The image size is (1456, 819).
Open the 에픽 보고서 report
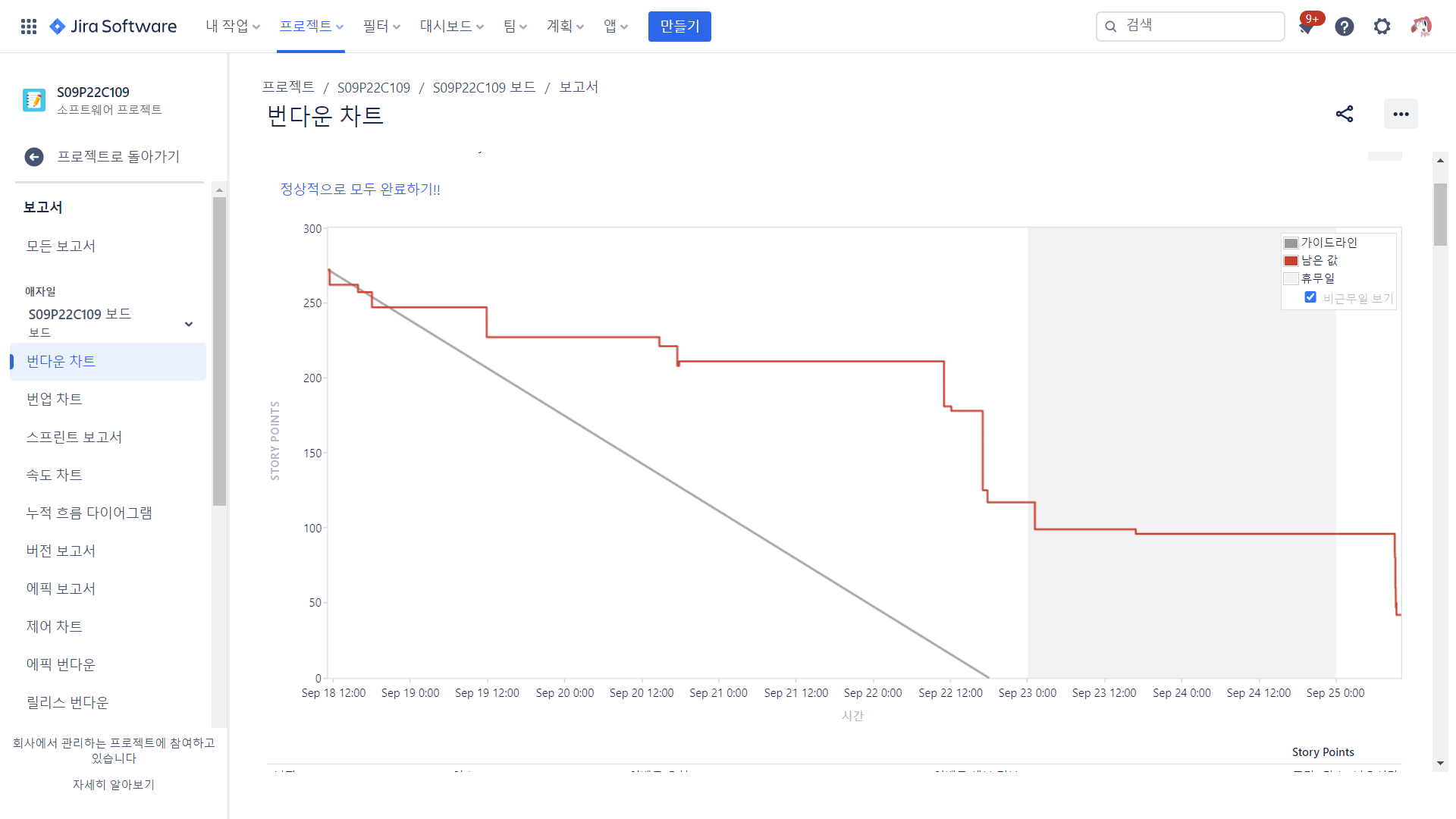click(61, 589)
